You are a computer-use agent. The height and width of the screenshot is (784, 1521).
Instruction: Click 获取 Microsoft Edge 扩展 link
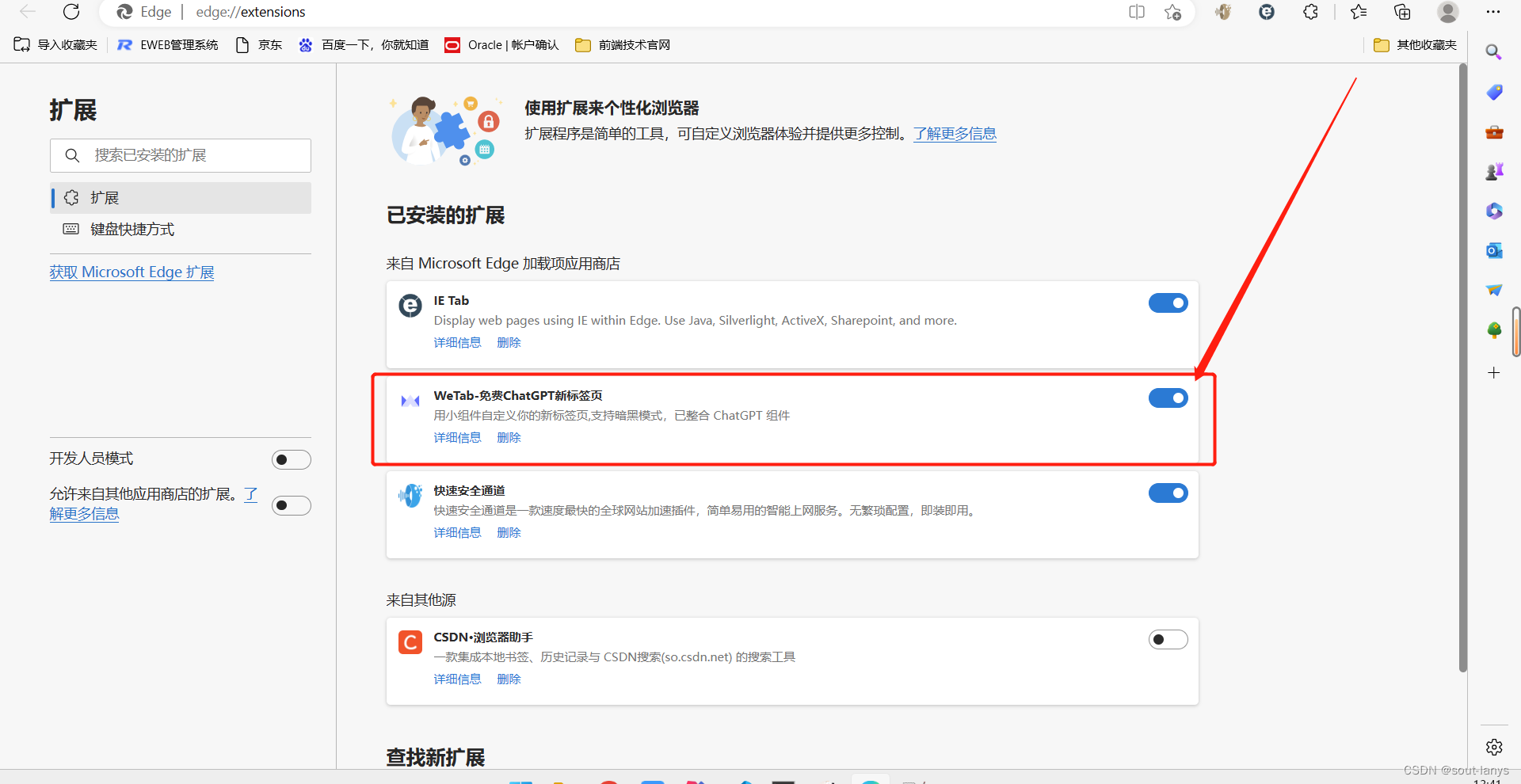point(132,272)
